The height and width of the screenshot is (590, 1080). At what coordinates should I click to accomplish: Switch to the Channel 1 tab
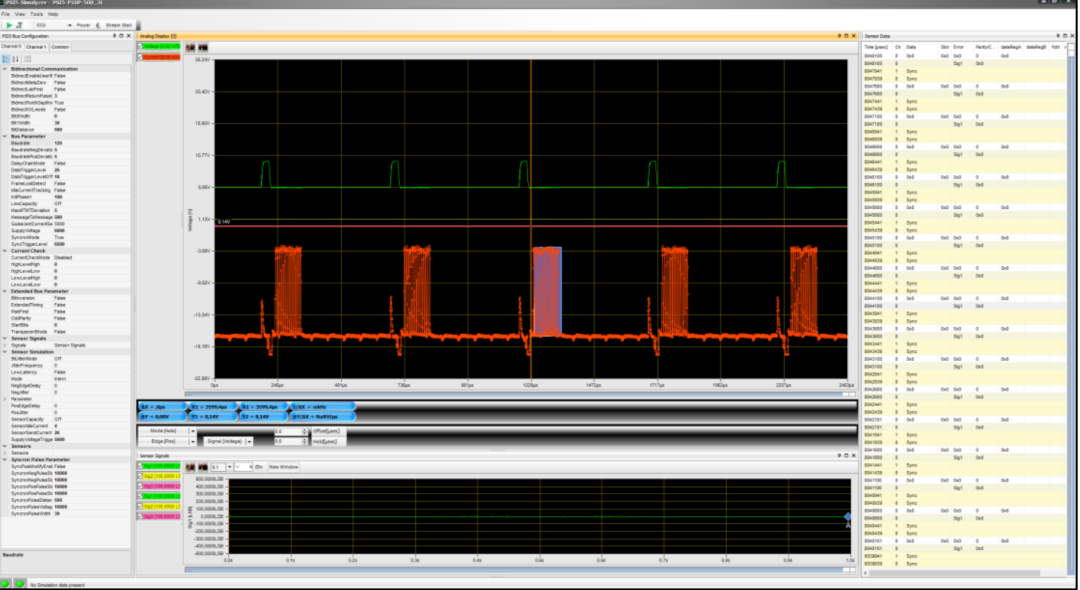(x=36, y=47)
